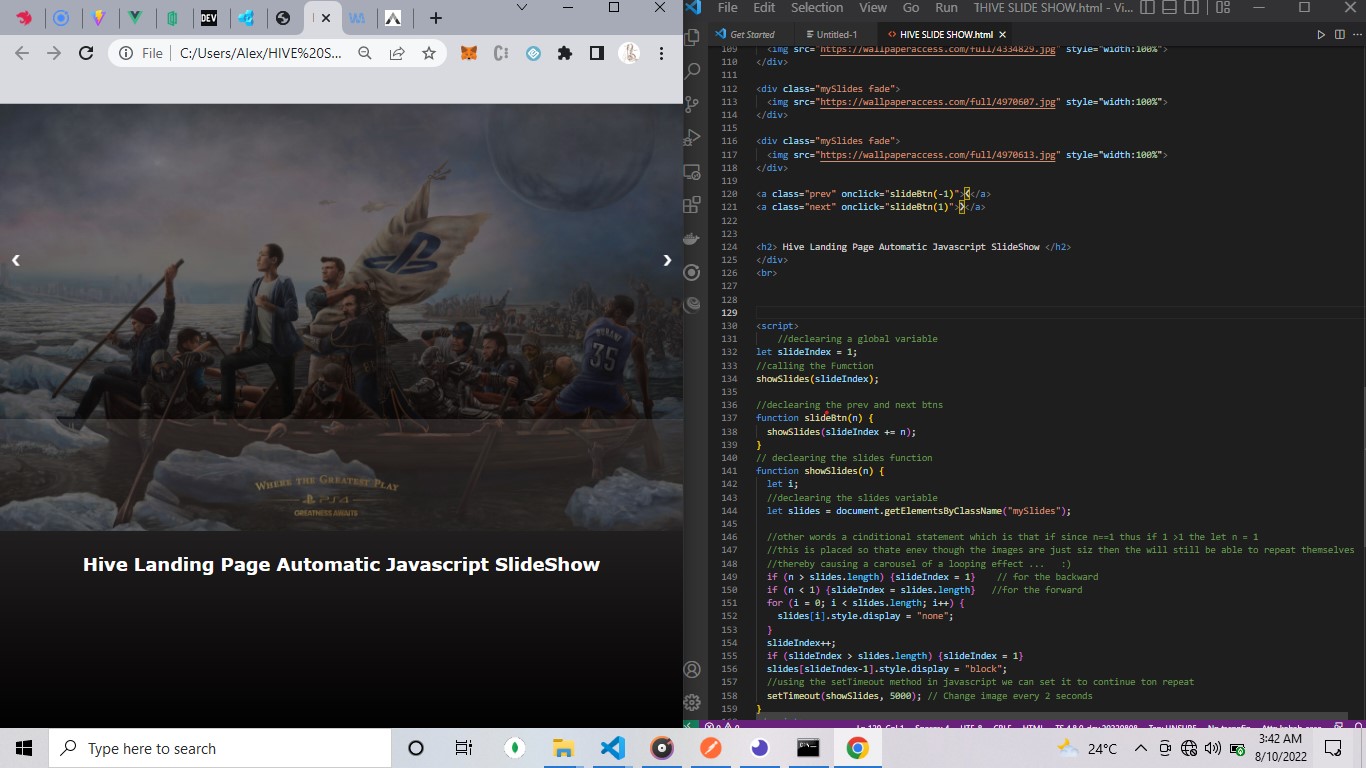1366x768 pixels.
Task: Split the VS Code editor to the right
Action: tap(1340, 34)
